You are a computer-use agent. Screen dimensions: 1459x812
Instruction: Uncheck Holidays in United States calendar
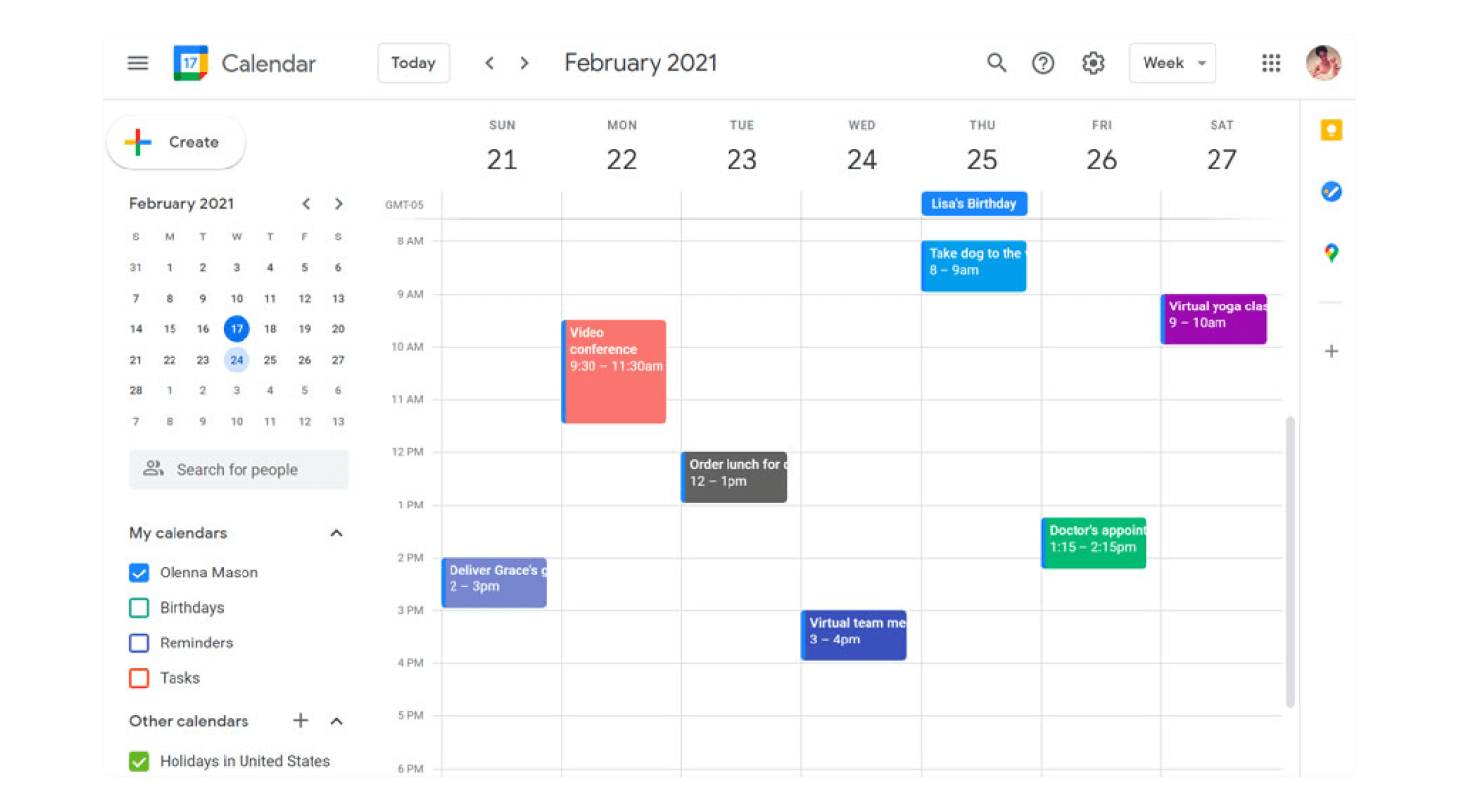(x=139, y=761)
